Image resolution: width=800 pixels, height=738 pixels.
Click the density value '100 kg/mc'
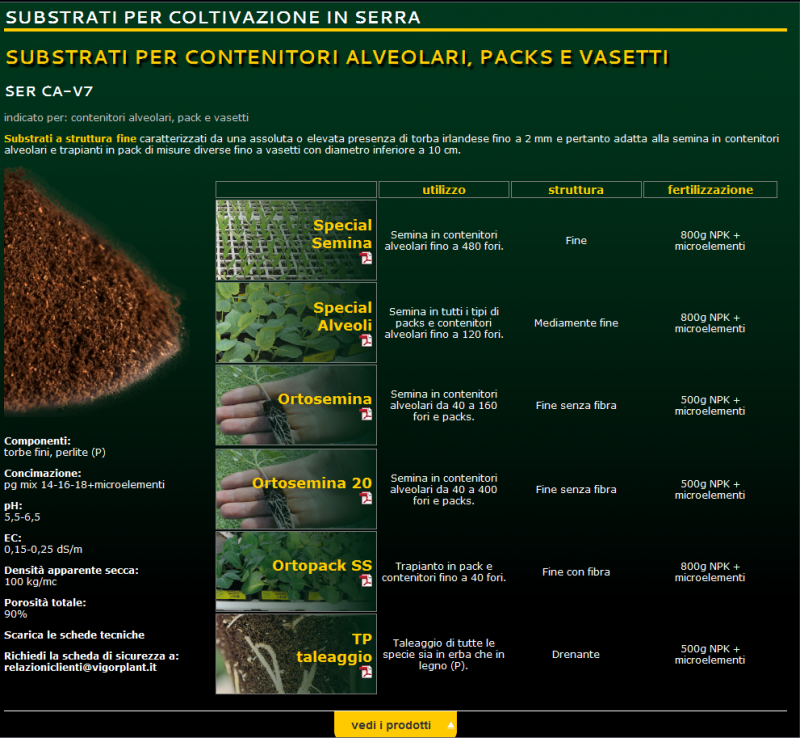click(x=31, y=581)
